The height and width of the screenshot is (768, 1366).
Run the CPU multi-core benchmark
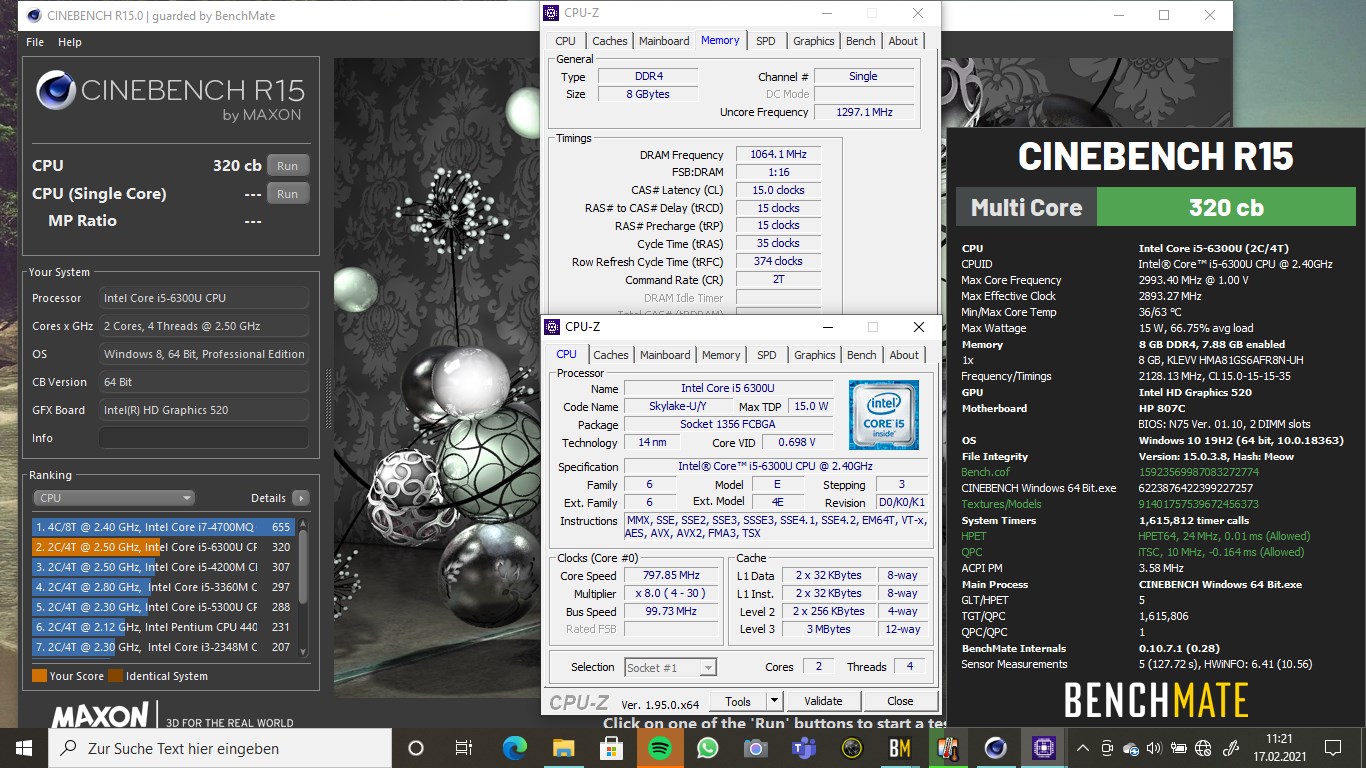tap(288, 166)
